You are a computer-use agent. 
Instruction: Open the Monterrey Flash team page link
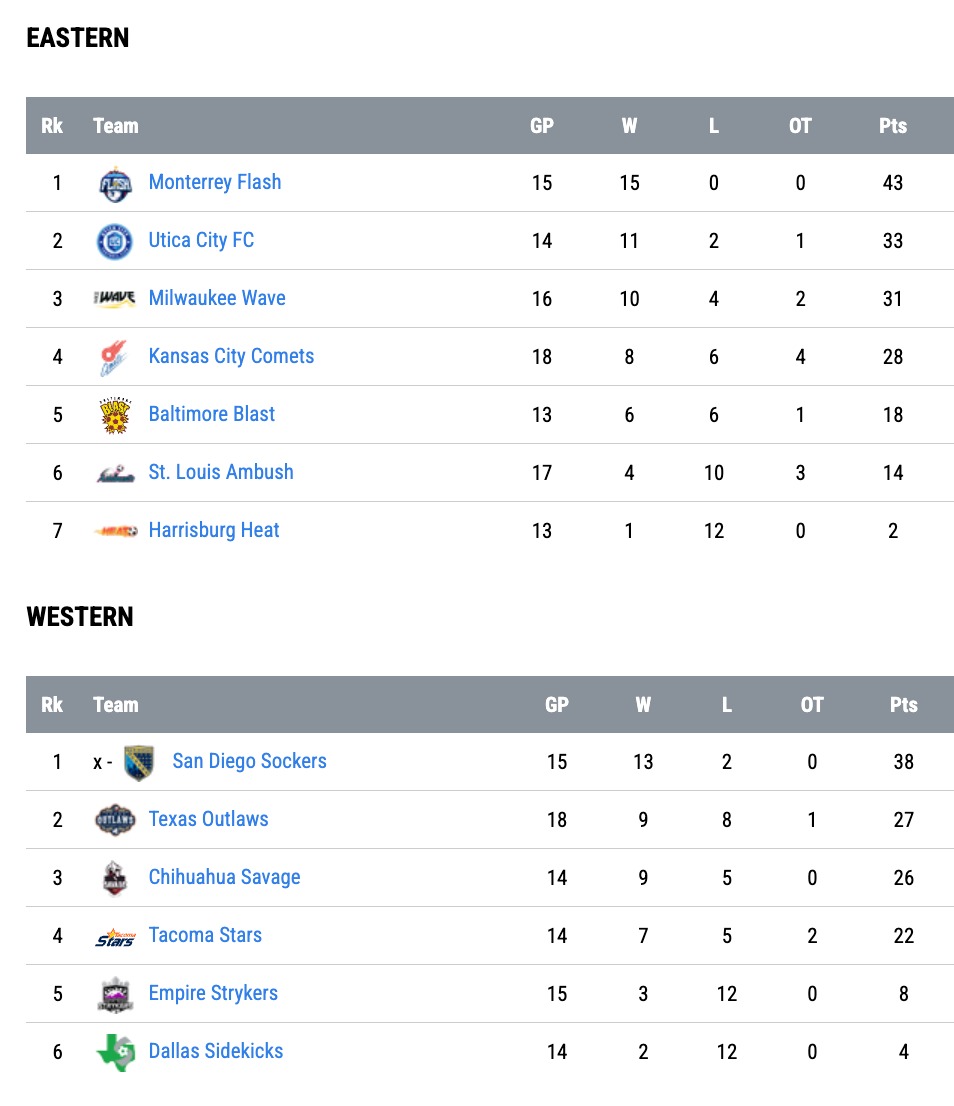(x=214, y=183)
